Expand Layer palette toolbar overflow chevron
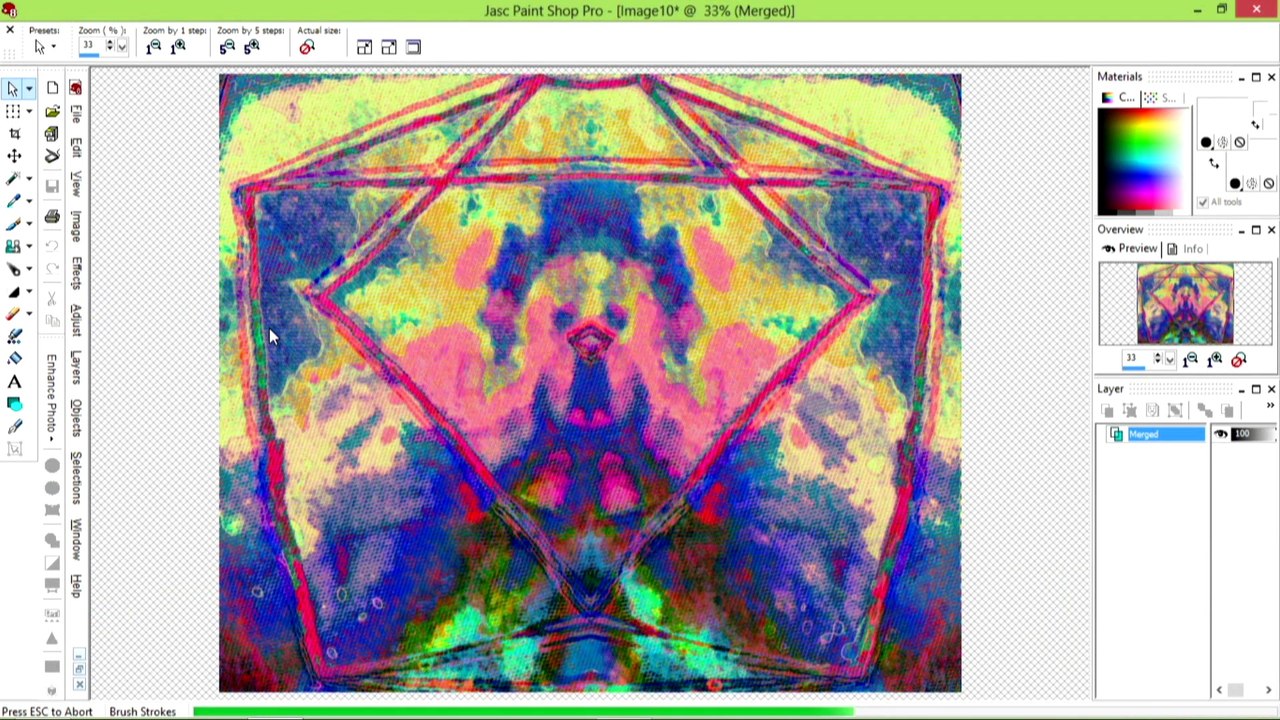Screen dimensions: 1280x720 [x=1270, y=405]
